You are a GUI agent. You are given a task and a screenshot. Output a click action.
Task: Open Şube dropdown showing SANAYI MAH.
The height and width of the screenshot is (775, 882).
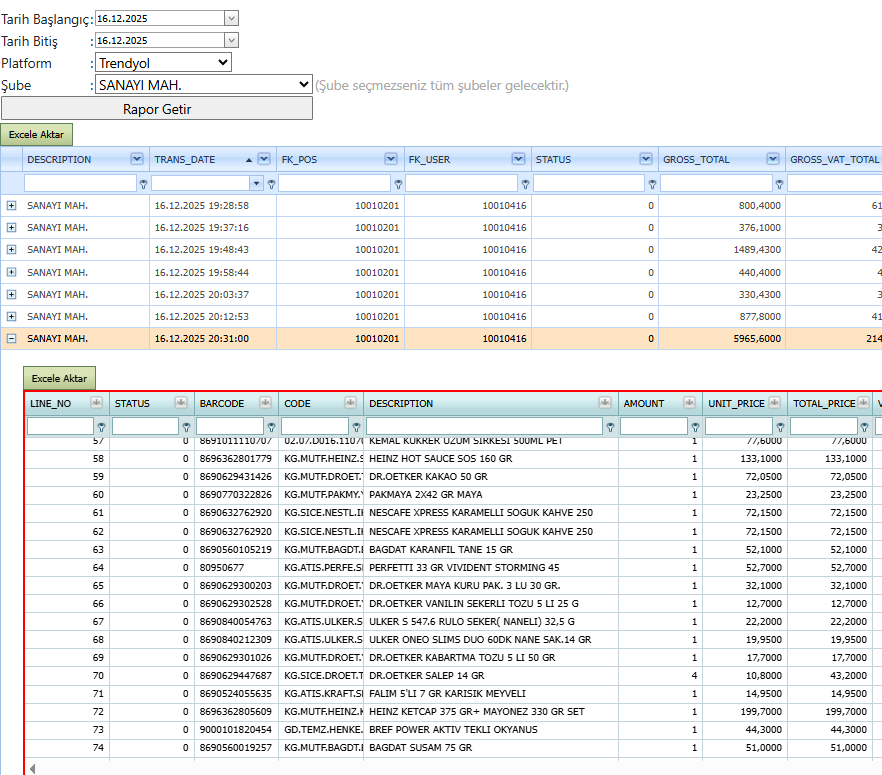(204, 85)
